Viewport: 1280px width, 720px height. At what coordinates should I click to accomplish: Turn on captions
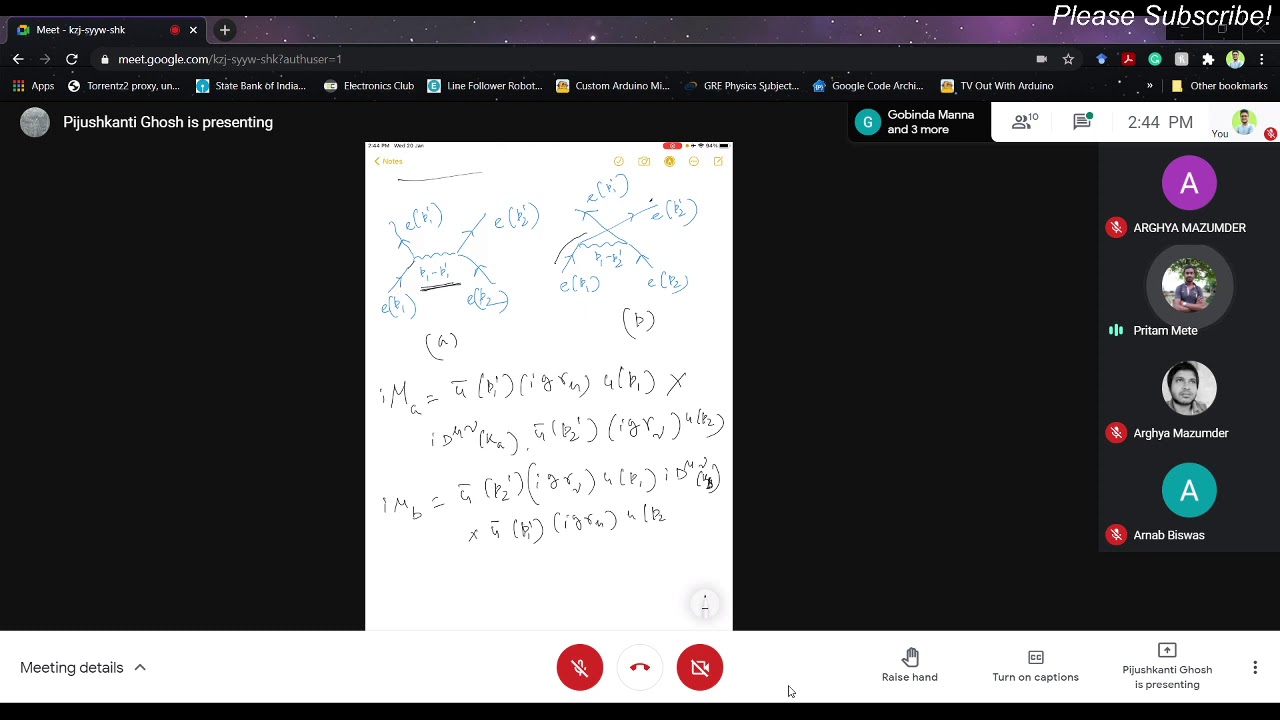click(x=1035, y=665)
